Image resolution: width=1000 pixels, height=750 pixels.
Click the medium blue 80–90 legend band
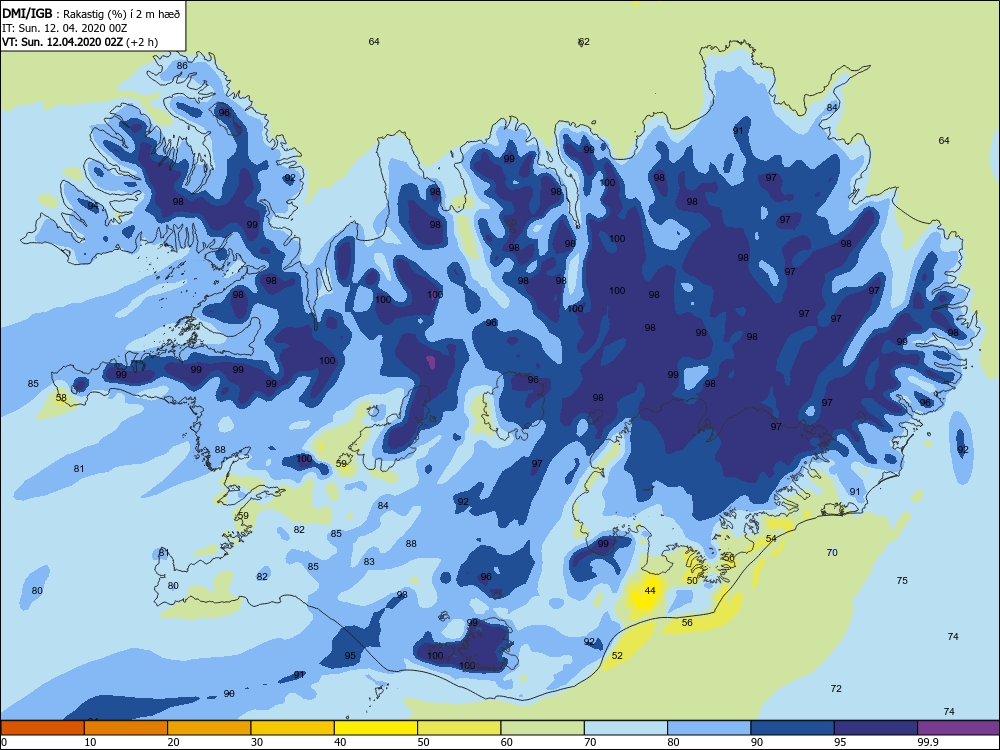pos(709,728)
